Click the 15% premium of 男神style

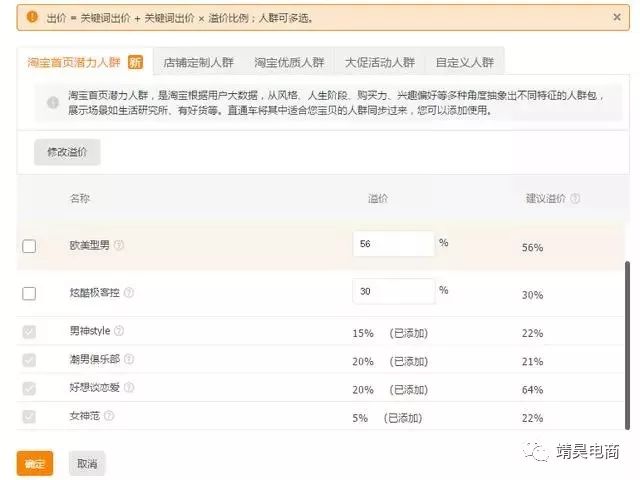pos(363,333)
